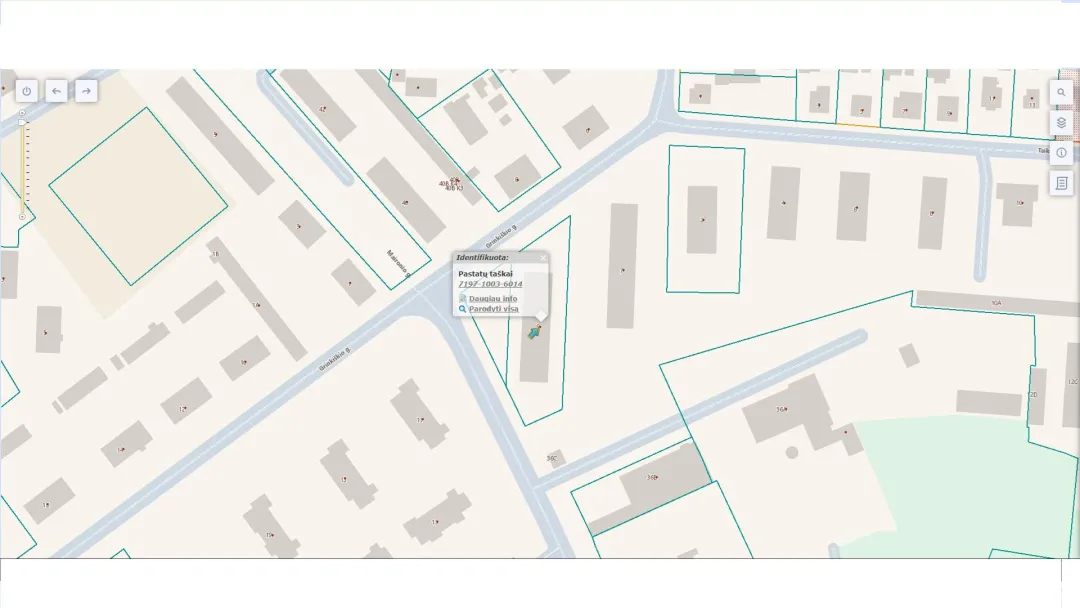Click the document icon beside Daugiau info
Screen dimensions: 1080x608
(463, 298)
